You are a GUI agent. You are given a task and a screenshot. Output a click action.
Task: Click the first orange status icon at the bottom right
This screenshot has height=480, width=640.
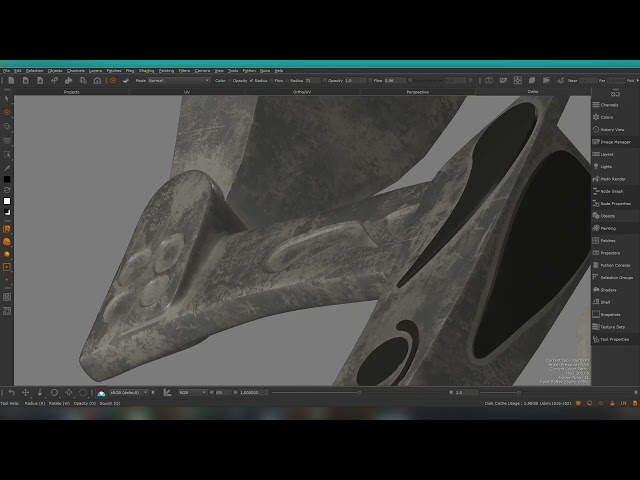(578, 403)
